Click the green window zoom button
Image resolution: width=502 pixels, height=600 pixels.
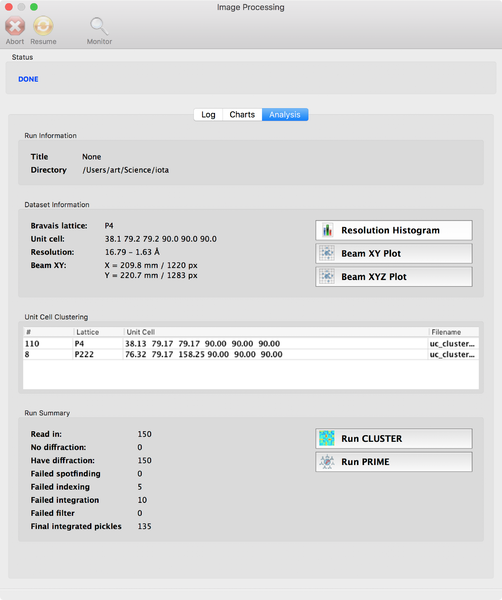[34, 7]
